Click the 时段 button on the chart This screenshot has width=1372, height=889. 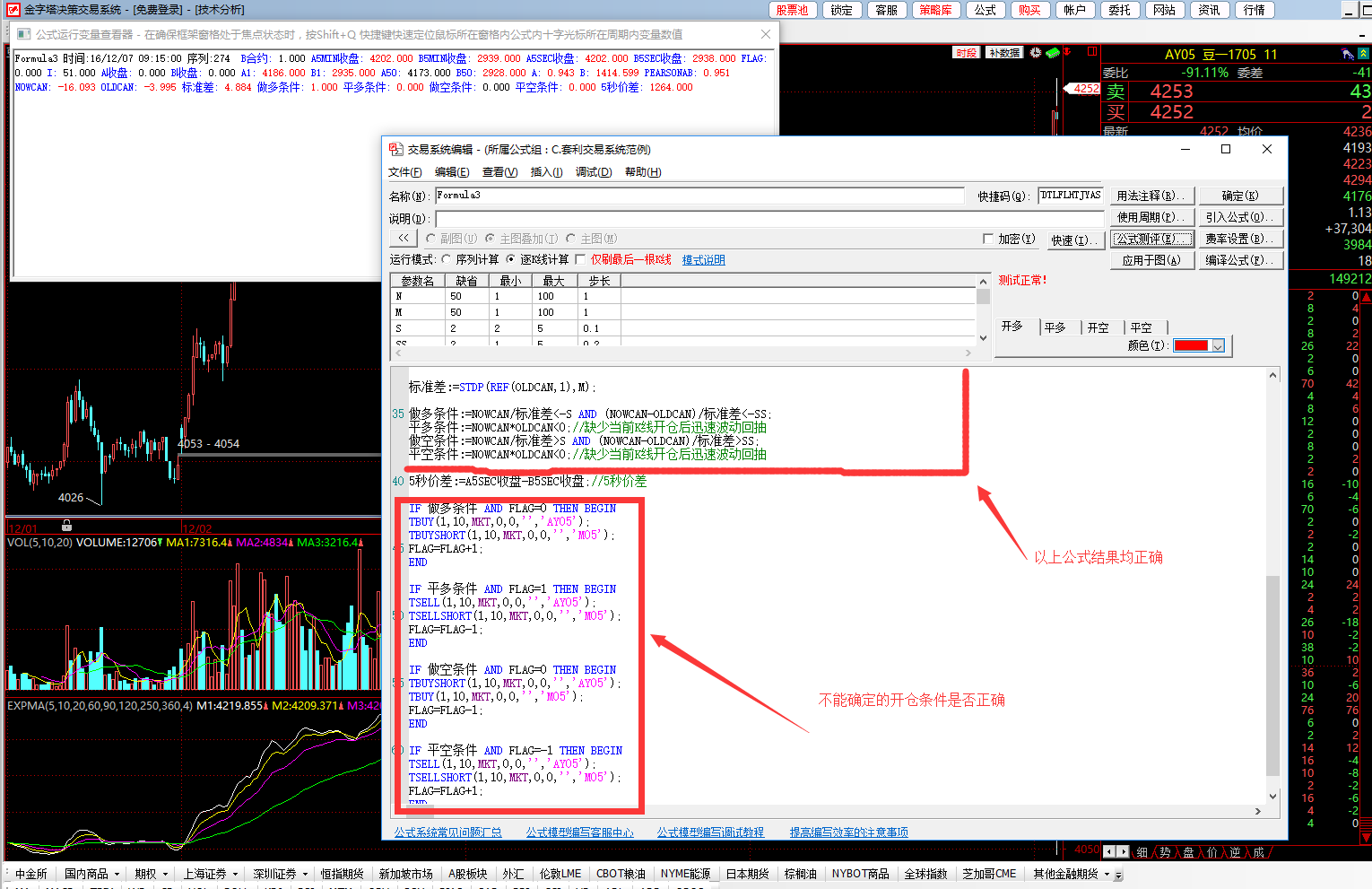click(x=967, y=53)
